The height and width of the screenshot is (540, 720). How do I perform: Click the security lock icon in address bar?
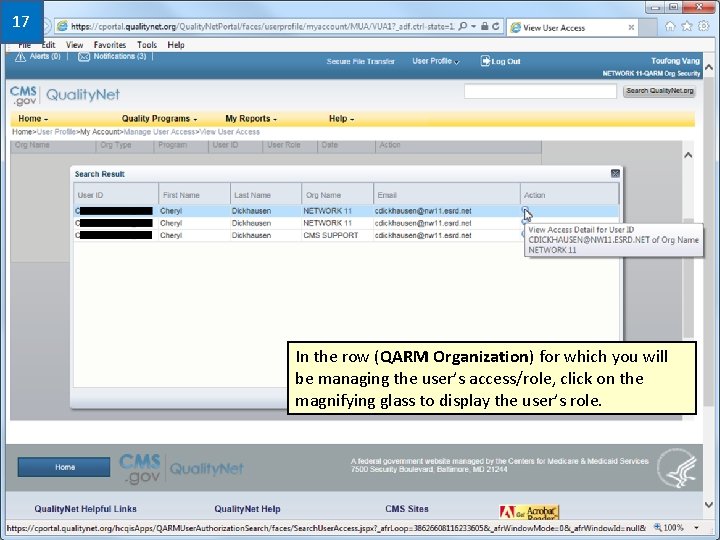click(x=484, y=26)
